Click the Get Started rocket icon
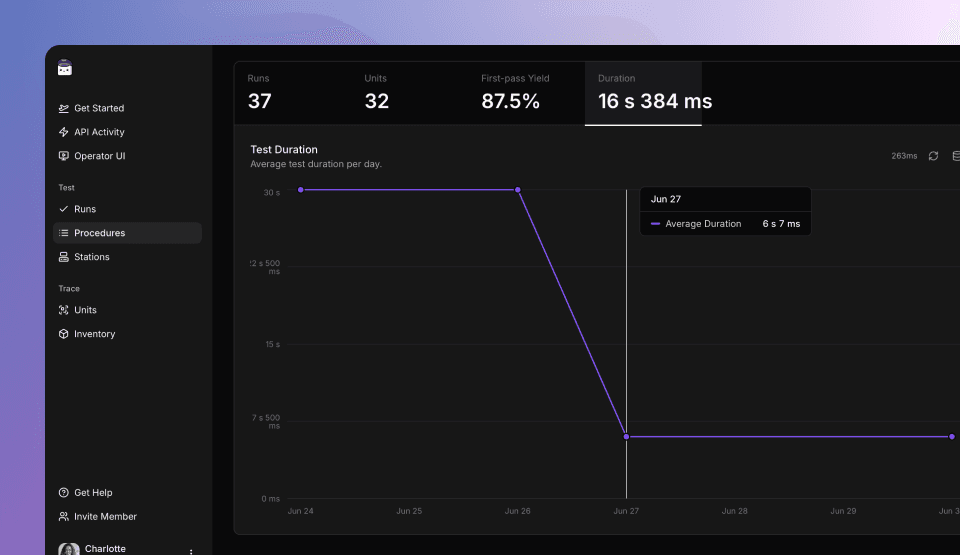 64,108
